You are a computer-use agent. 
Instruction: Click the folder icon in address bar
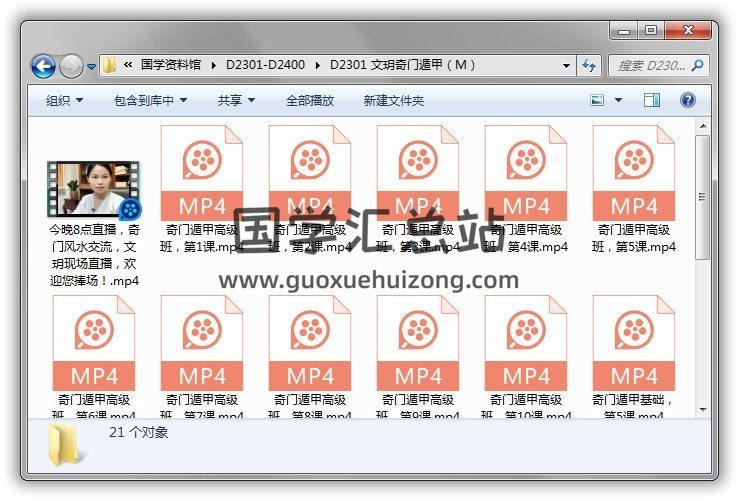(x=109, y=65)
